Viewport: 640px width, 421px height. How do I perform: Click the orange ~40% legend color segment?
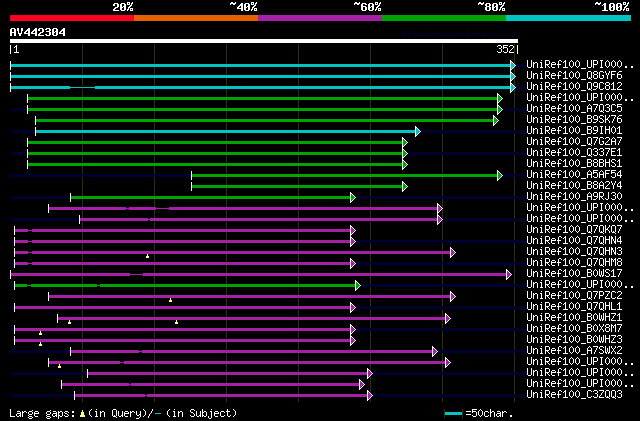click(x=196, y=18)
